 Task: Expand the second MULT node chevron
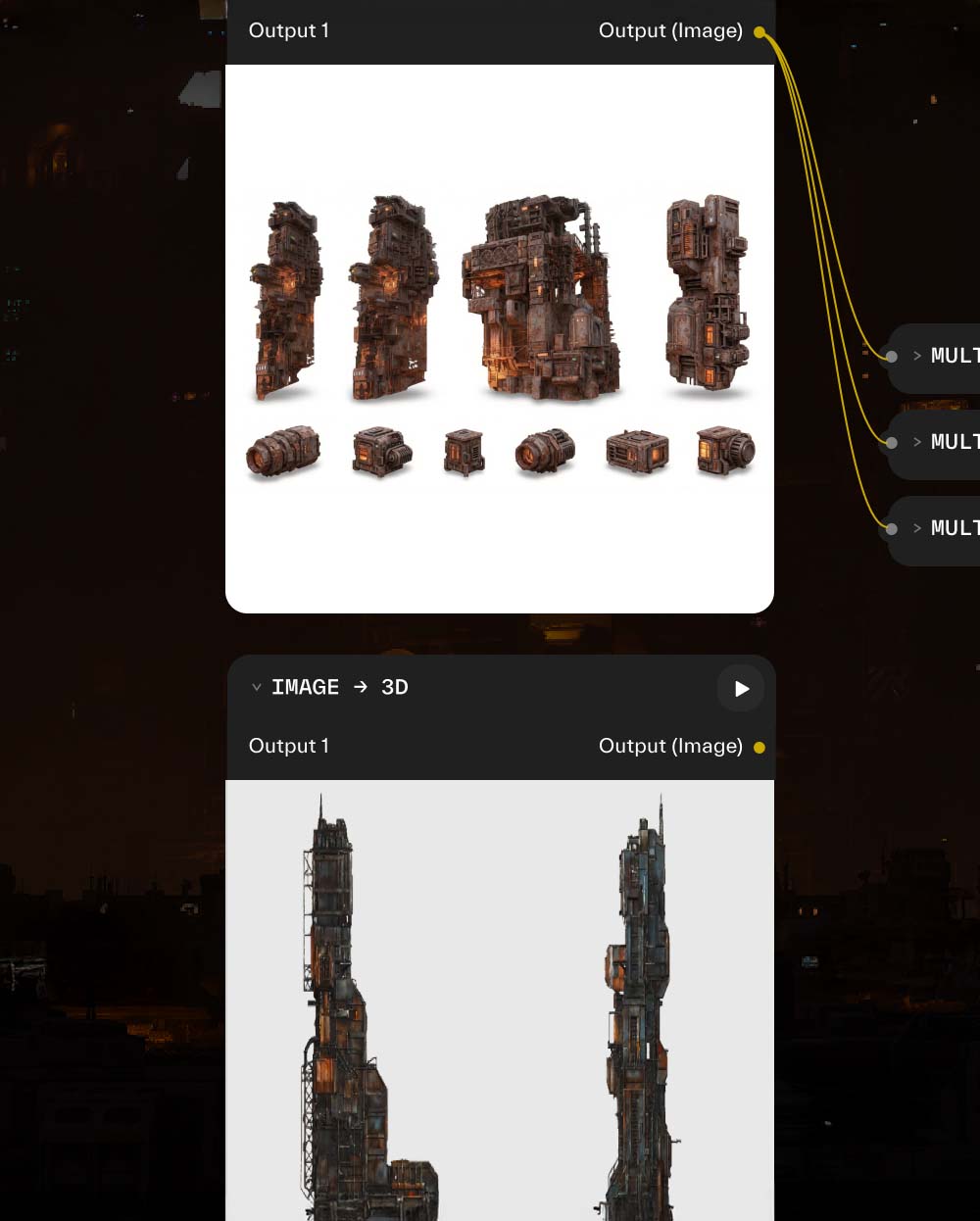click(917, 442)
